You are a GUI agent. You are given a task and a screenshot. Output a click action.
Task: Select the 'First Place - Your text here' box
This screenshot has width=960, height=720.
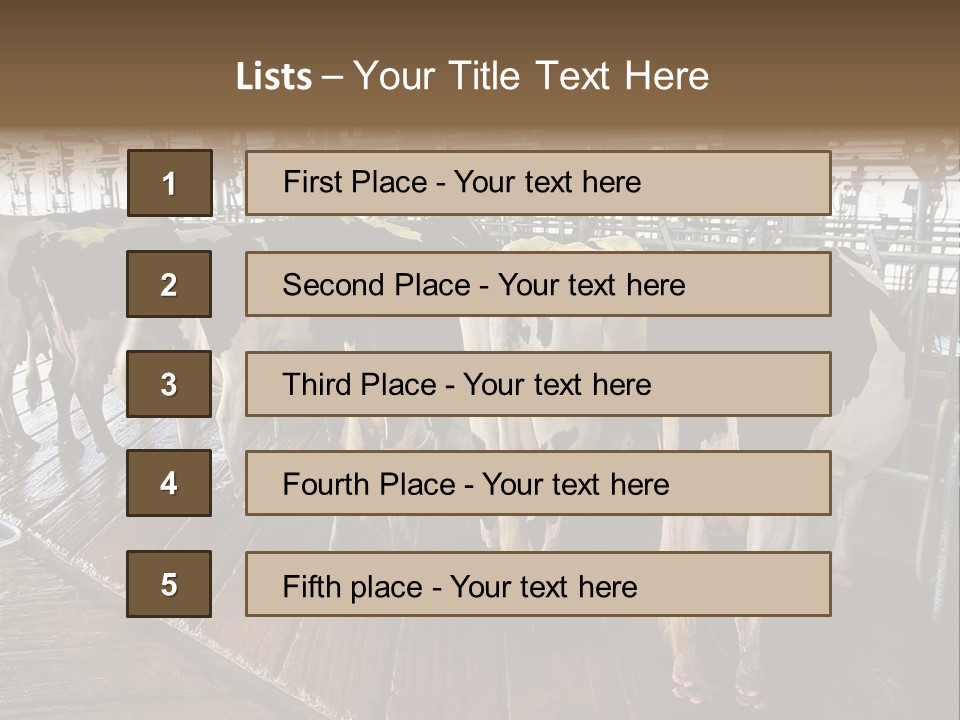point(538,183)
